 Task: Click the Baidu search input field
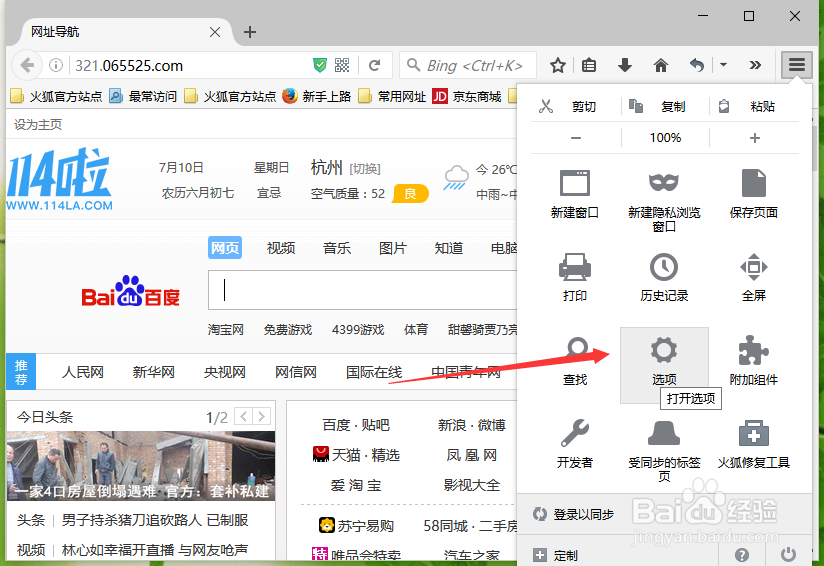point(363,290)
